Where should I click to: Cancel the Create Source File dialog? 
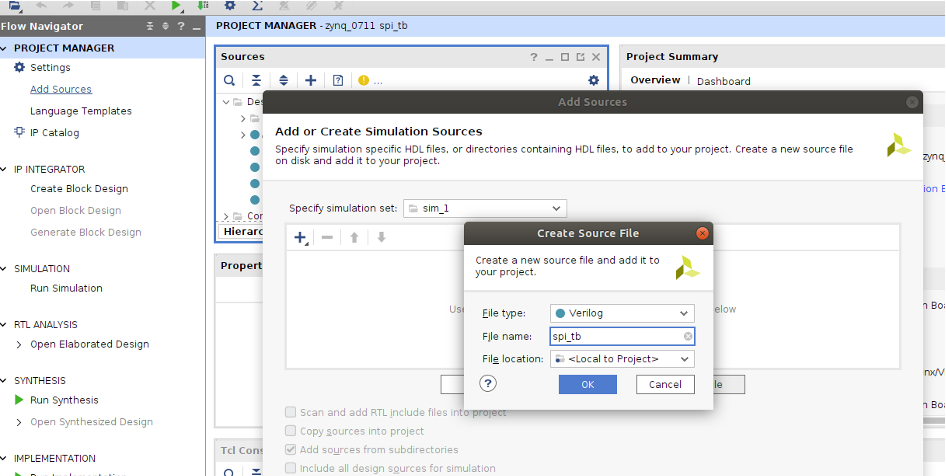[665, 385]
